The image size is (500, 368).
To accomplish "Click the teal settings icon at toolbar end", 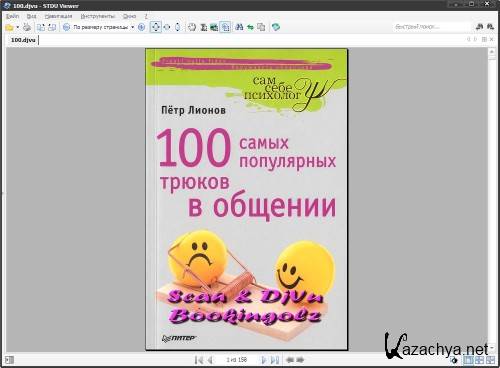I will (x=276, y=27).
